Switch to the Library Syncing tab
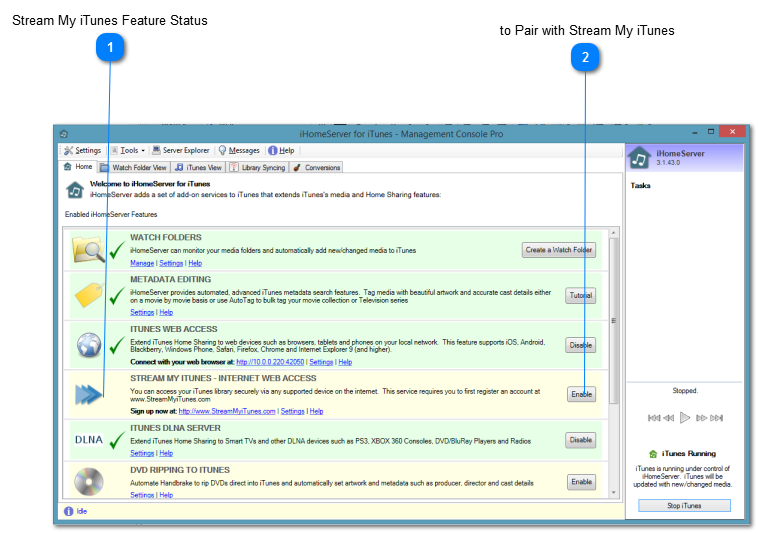758x533 pixels. click(258, 168)
